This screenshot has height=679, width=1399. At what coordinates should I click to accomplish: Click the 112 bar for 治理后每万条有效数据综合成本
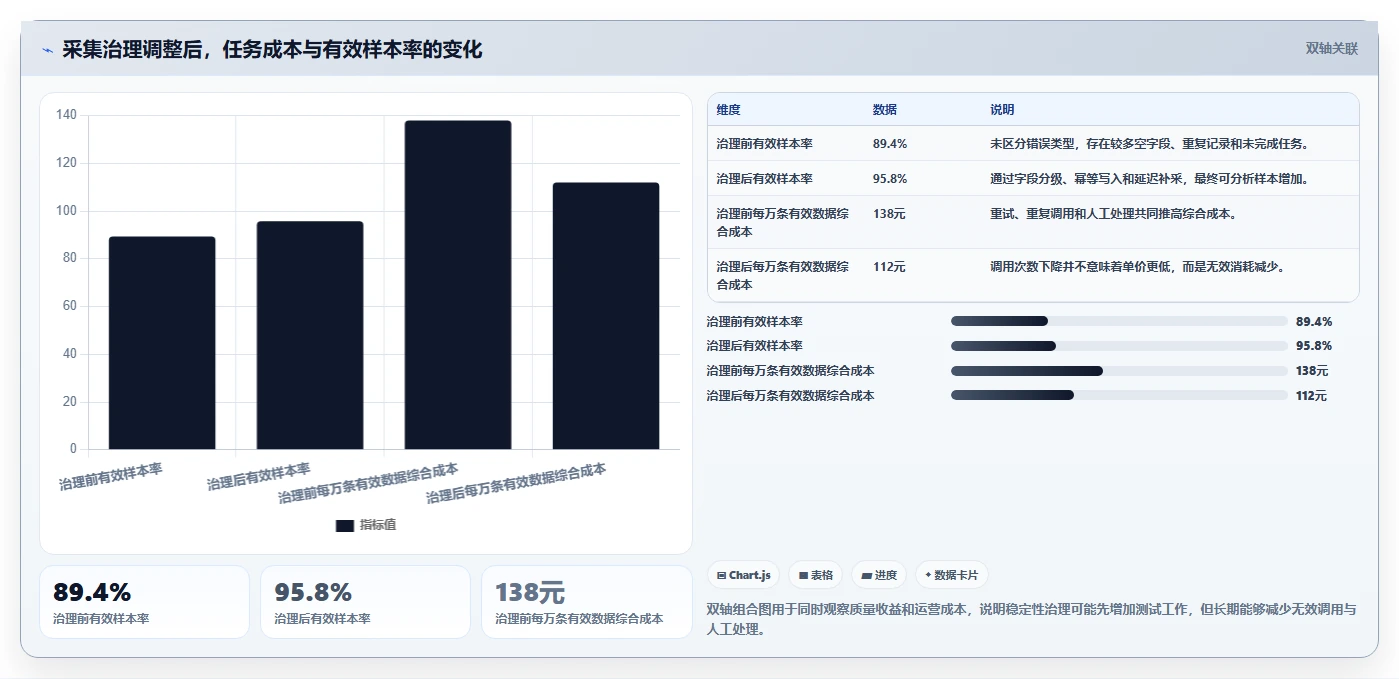(606, 316)
